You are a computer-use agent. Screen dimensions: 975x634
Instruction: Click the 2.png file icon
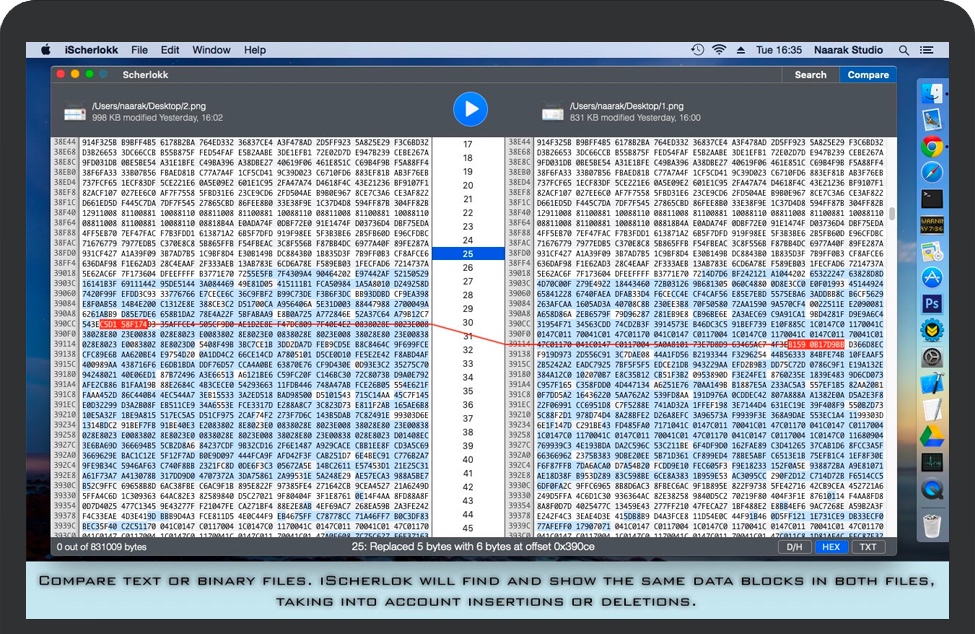[x=75, y=110]
